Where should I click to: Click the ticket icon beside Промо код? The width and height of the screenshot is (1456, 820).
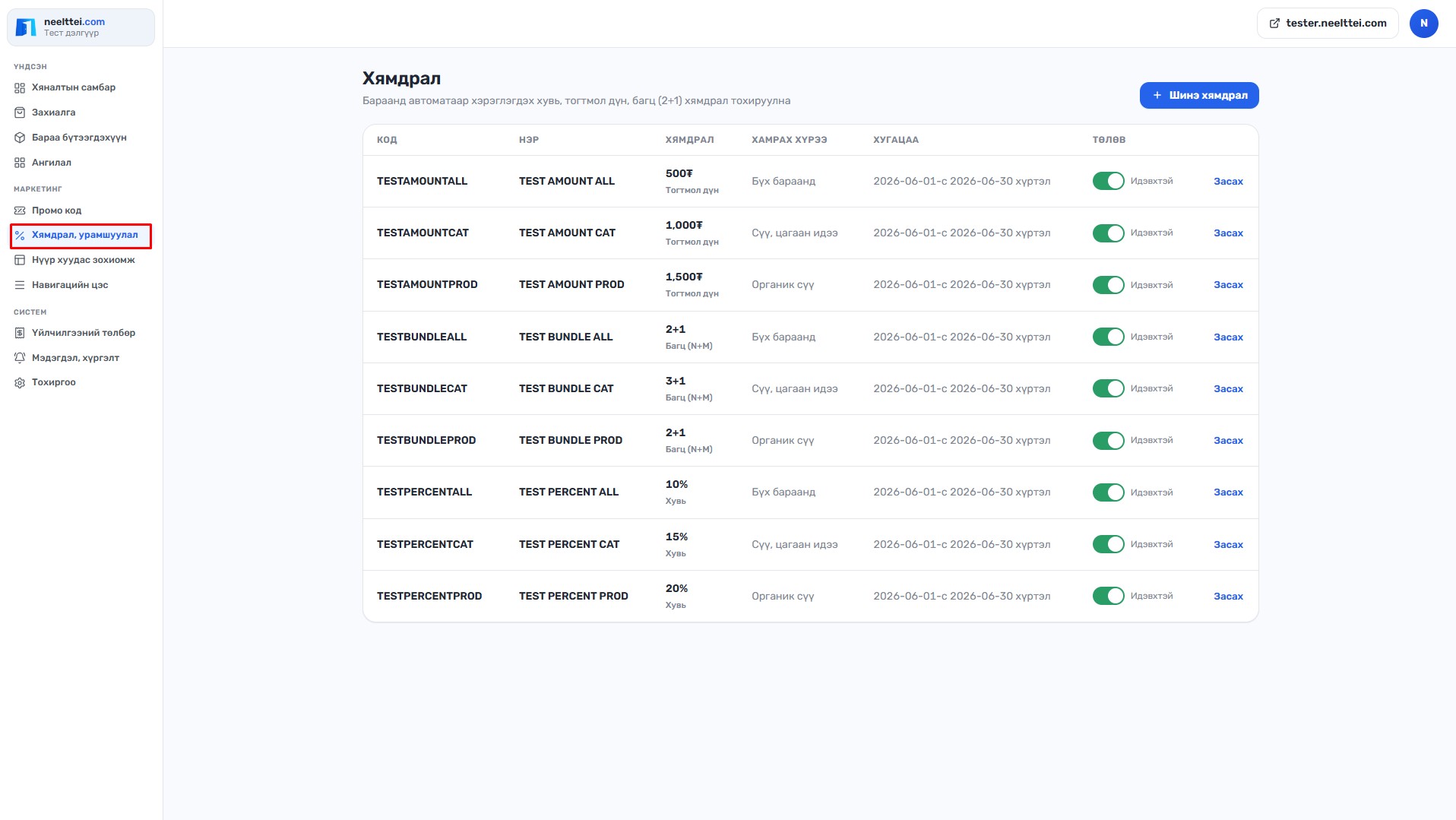tap(20, 211)
